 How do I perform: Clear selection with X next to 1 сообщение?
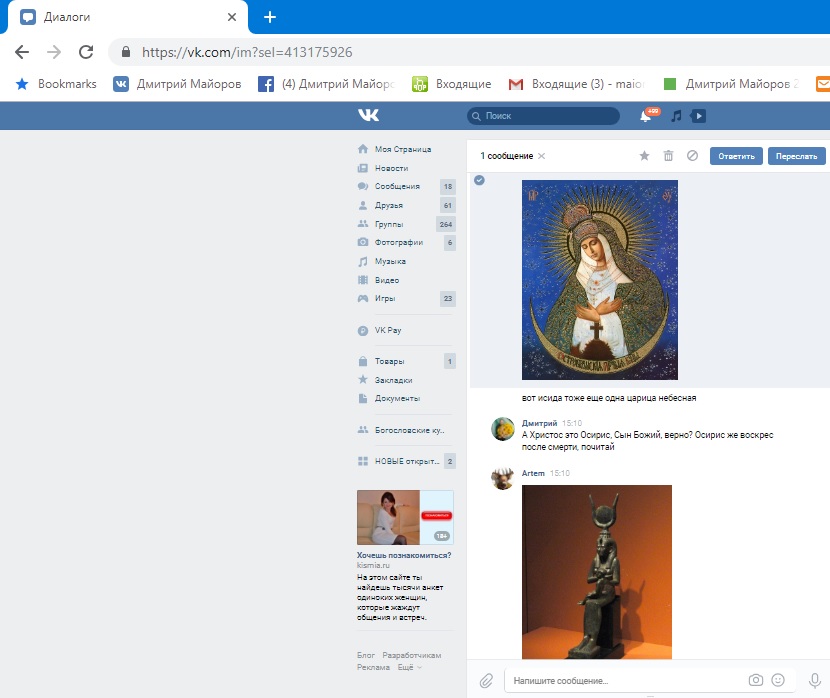tap(542, 156)
